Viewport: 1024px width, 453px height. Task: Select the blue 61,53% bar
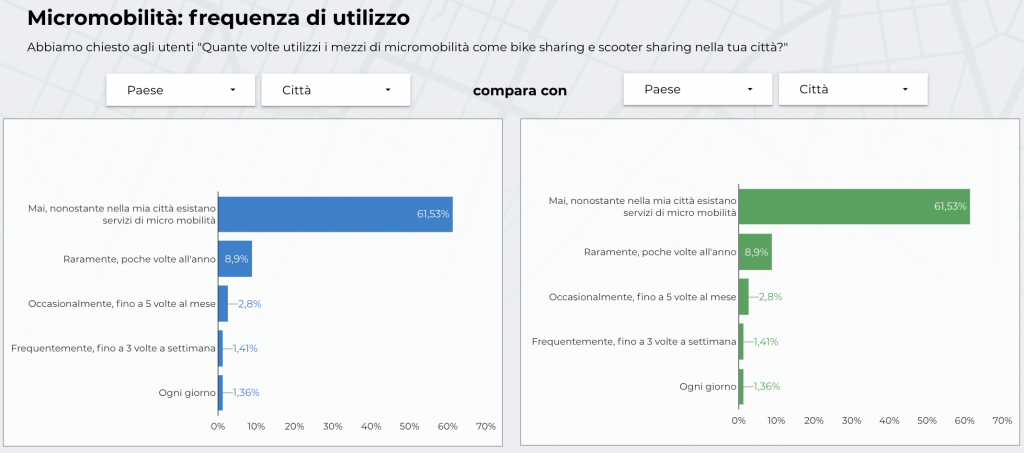coord(335,213)
